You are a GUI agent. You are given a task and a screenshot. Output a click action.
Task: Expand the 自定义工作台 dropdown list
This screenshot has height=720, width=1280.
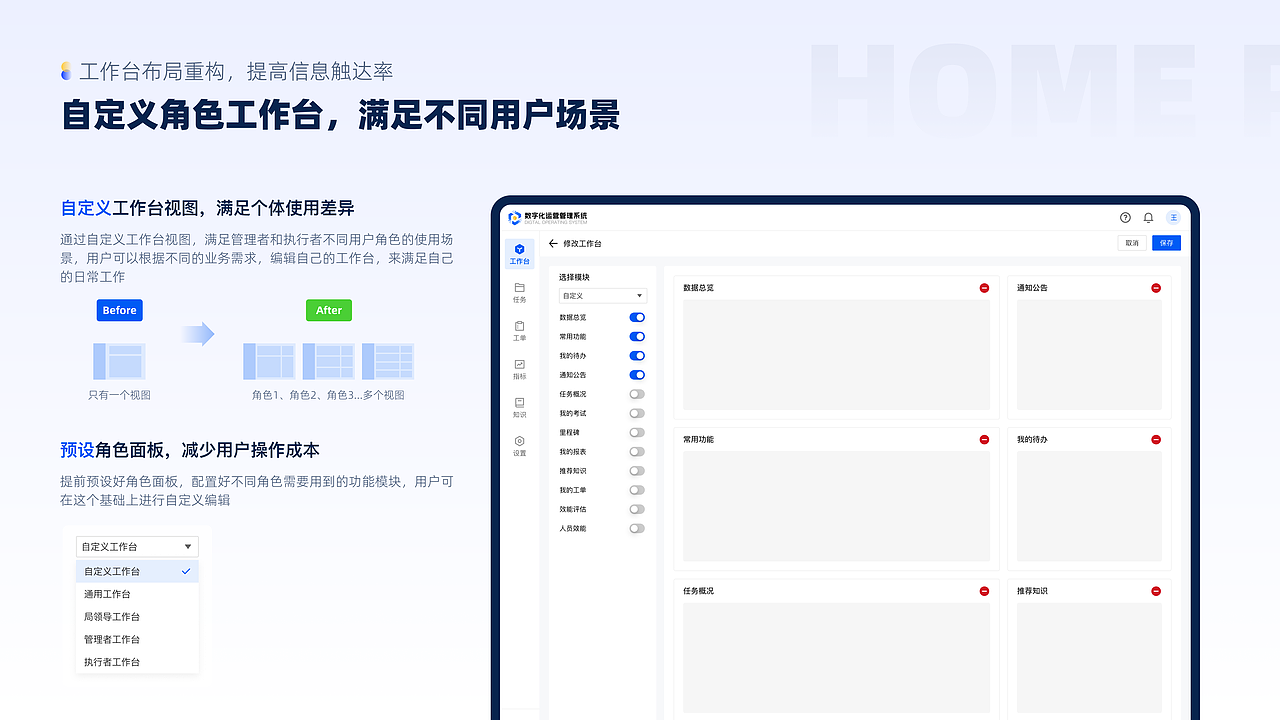click(x=136, y=546)
